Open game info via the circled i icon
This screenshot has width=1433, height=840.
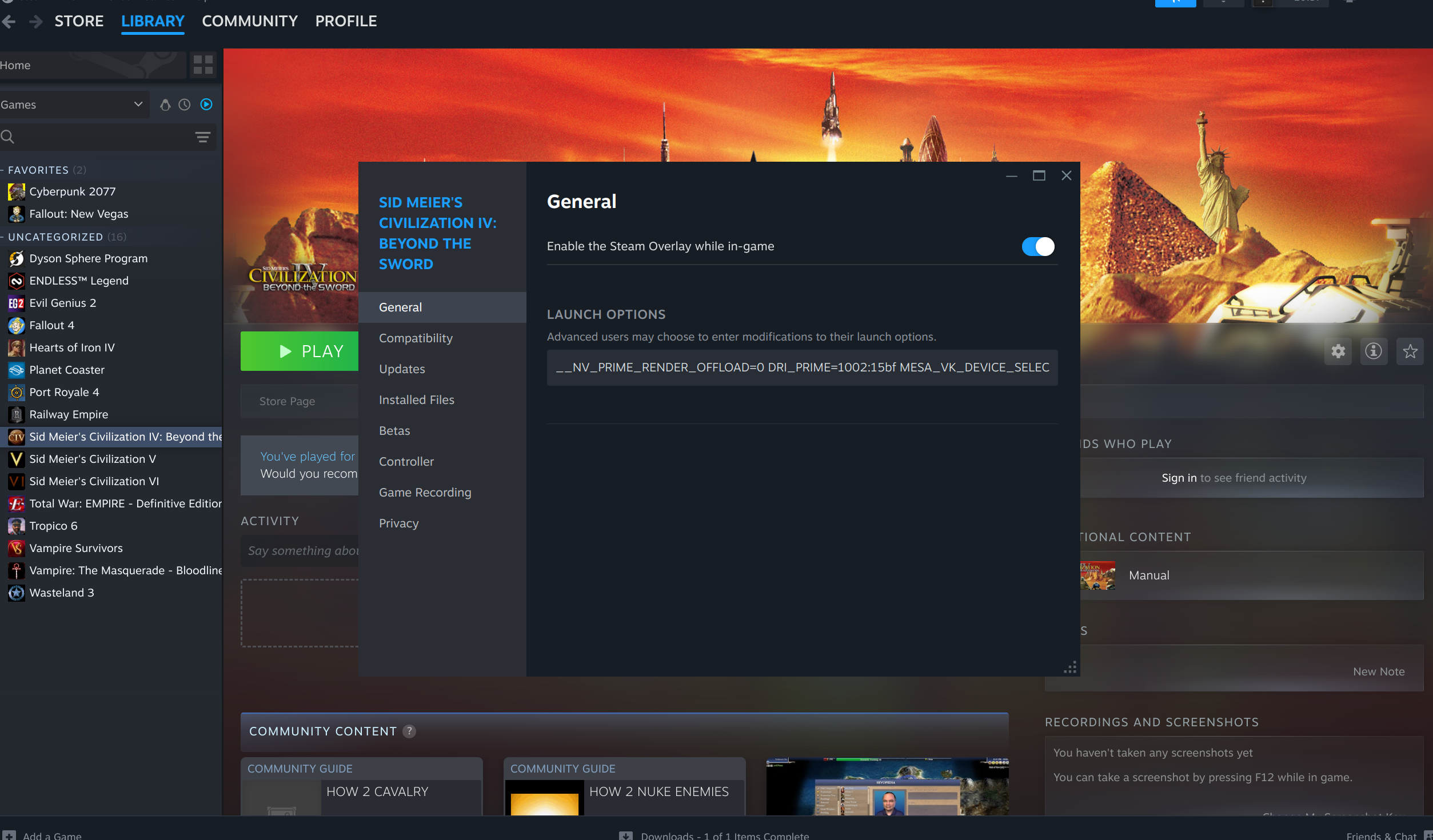click(x=1374, y=351)
